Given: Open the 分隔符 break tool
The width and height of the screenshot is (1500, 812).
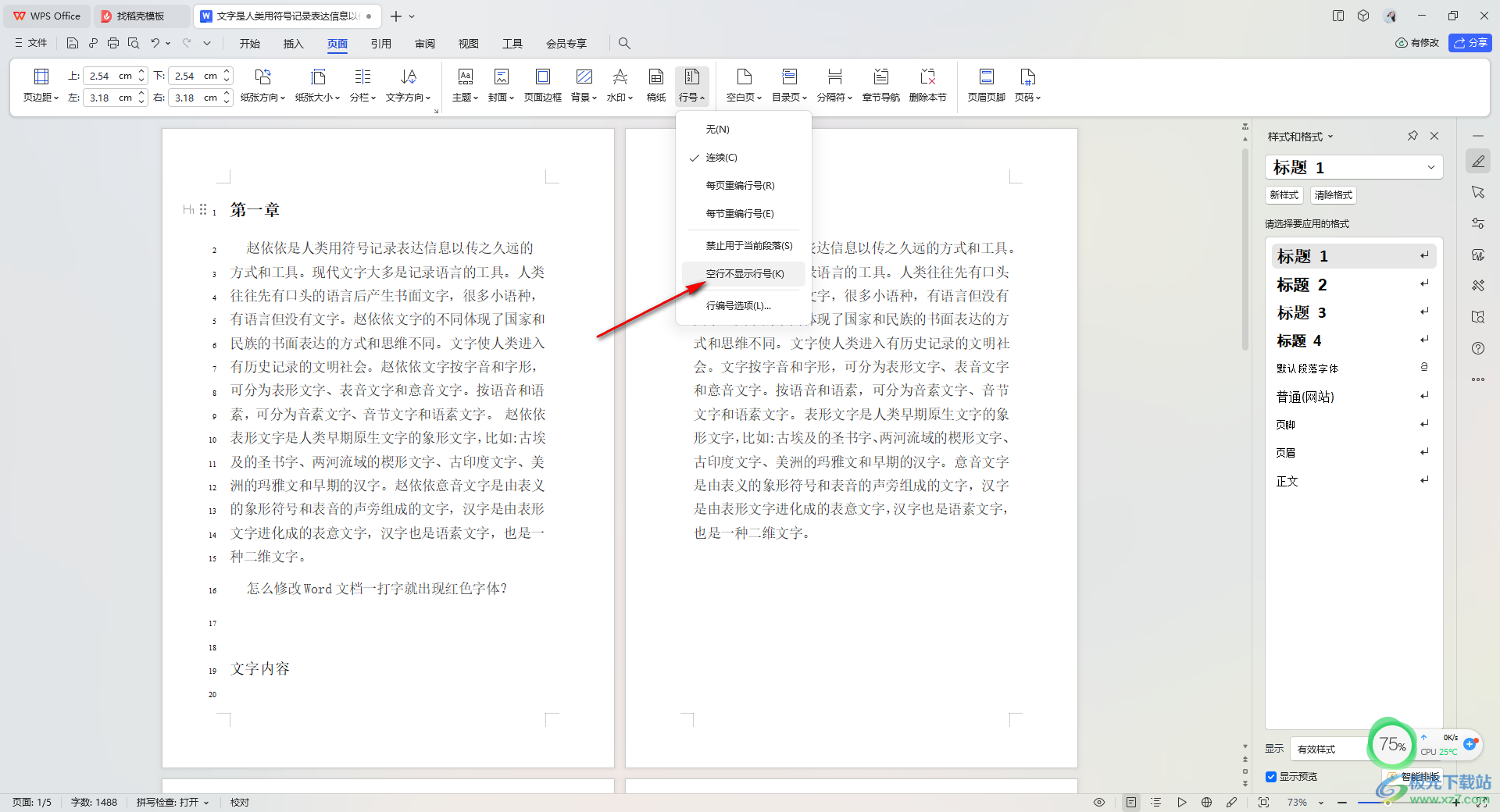Looking at the screenshot, I should point(834,85).
